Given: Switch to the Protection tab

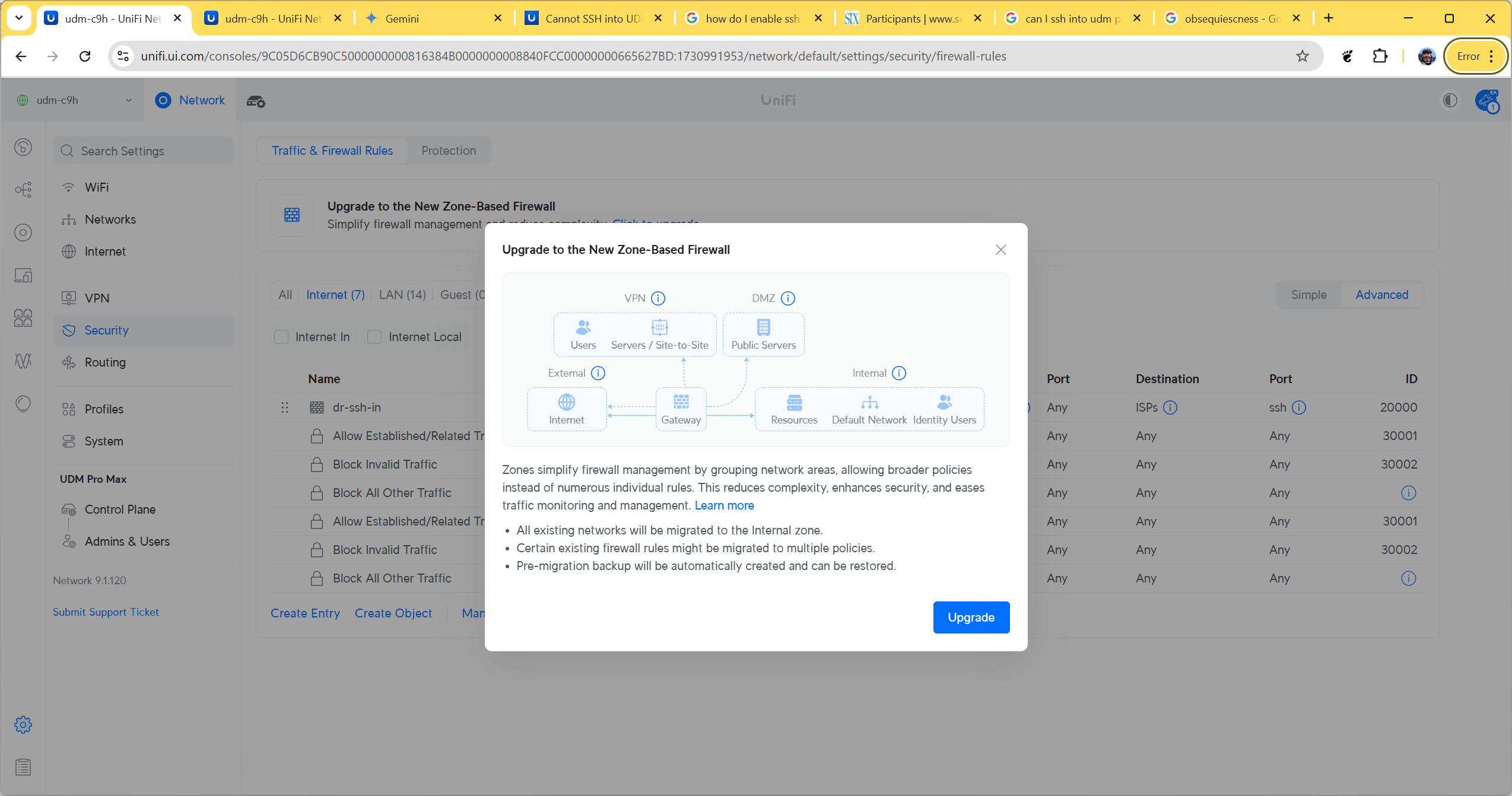Looking at the screenshot, I should tap(449, 151).
